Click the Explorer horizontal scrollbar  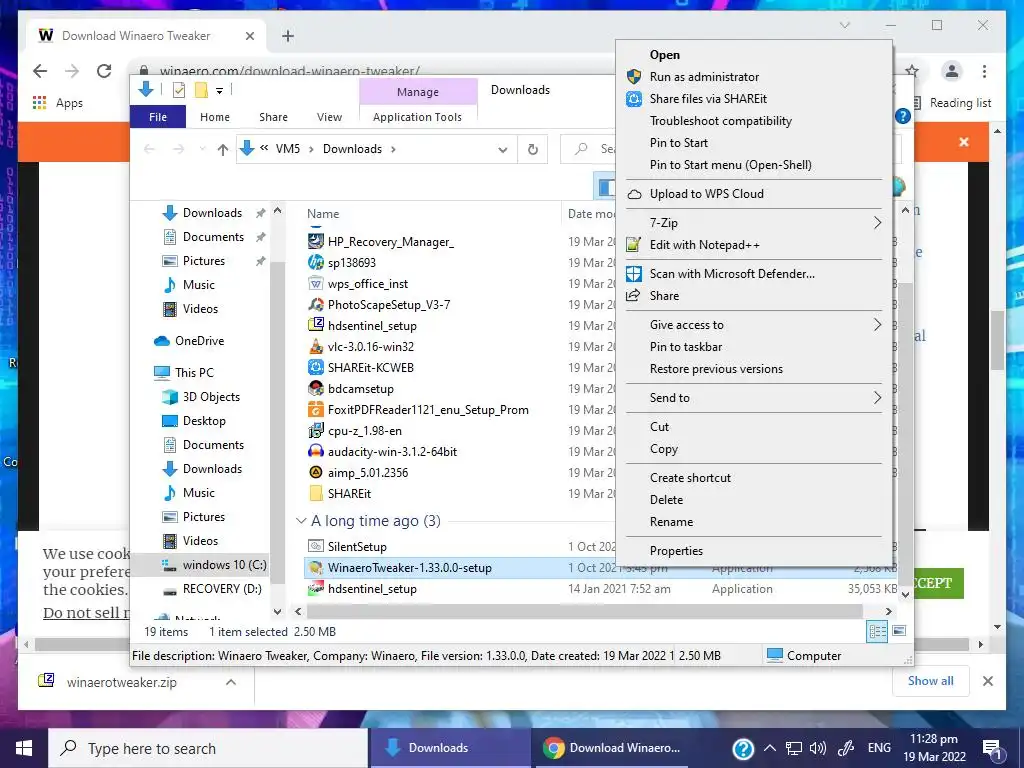[x=584, y=611]
